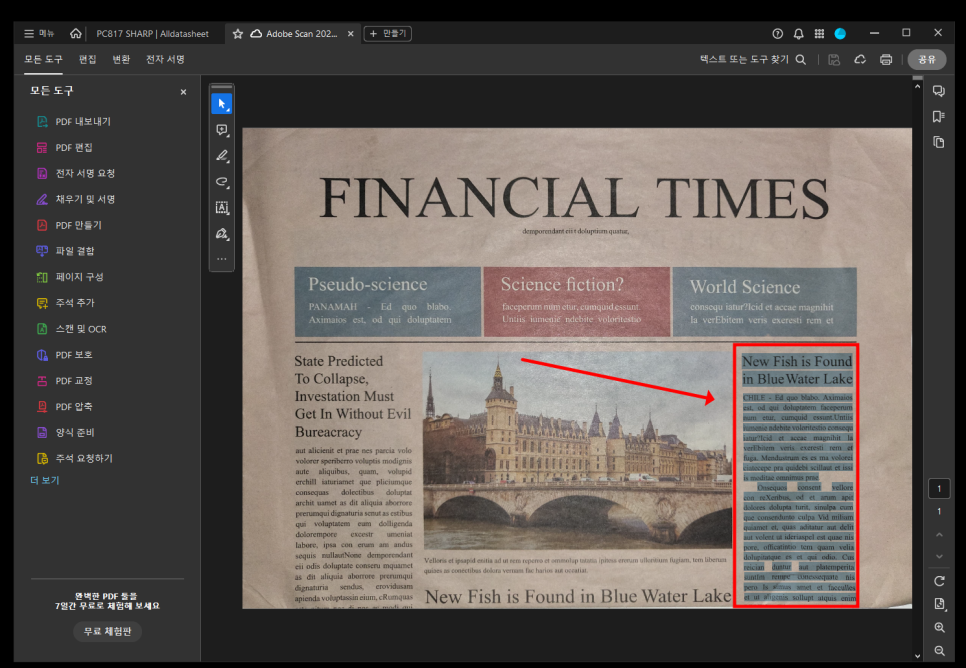This screenshot has width=966, height=668.
Task: Zoom out of the document
Action: (x=939, y=651)
